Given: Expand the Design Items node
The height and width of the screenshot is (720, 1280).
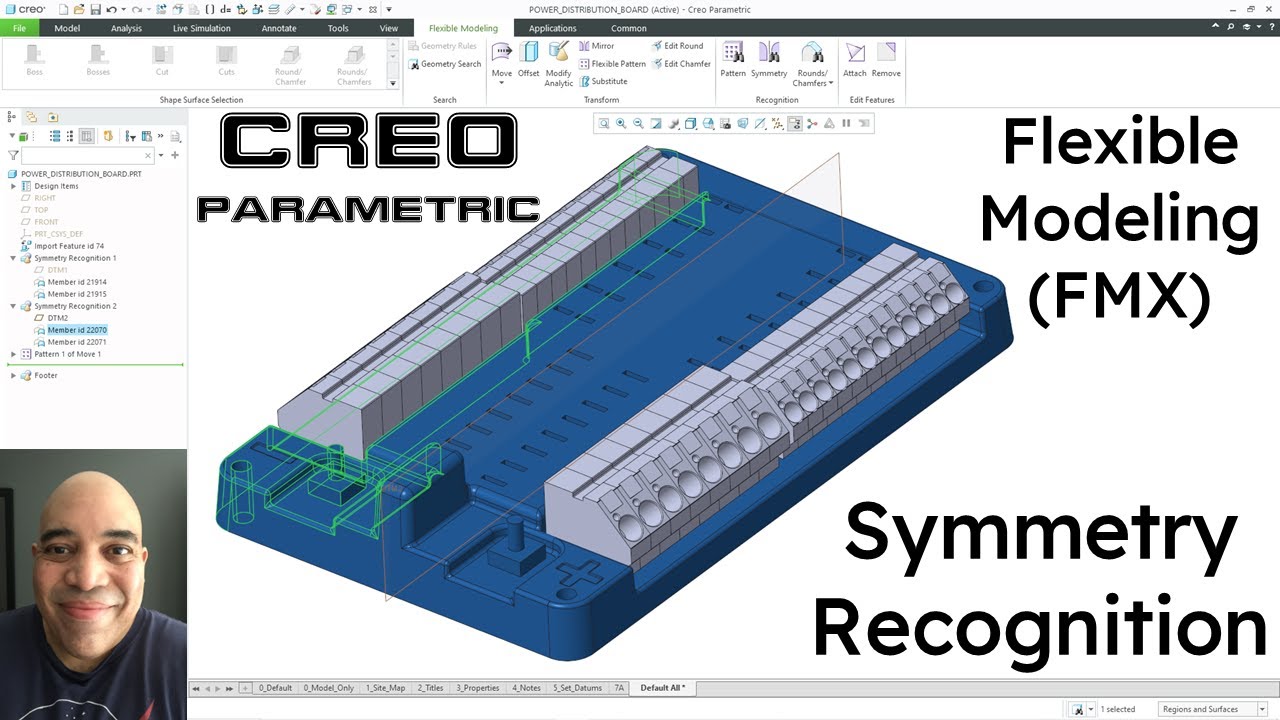Looking at the screenshot, I should 13,186.
